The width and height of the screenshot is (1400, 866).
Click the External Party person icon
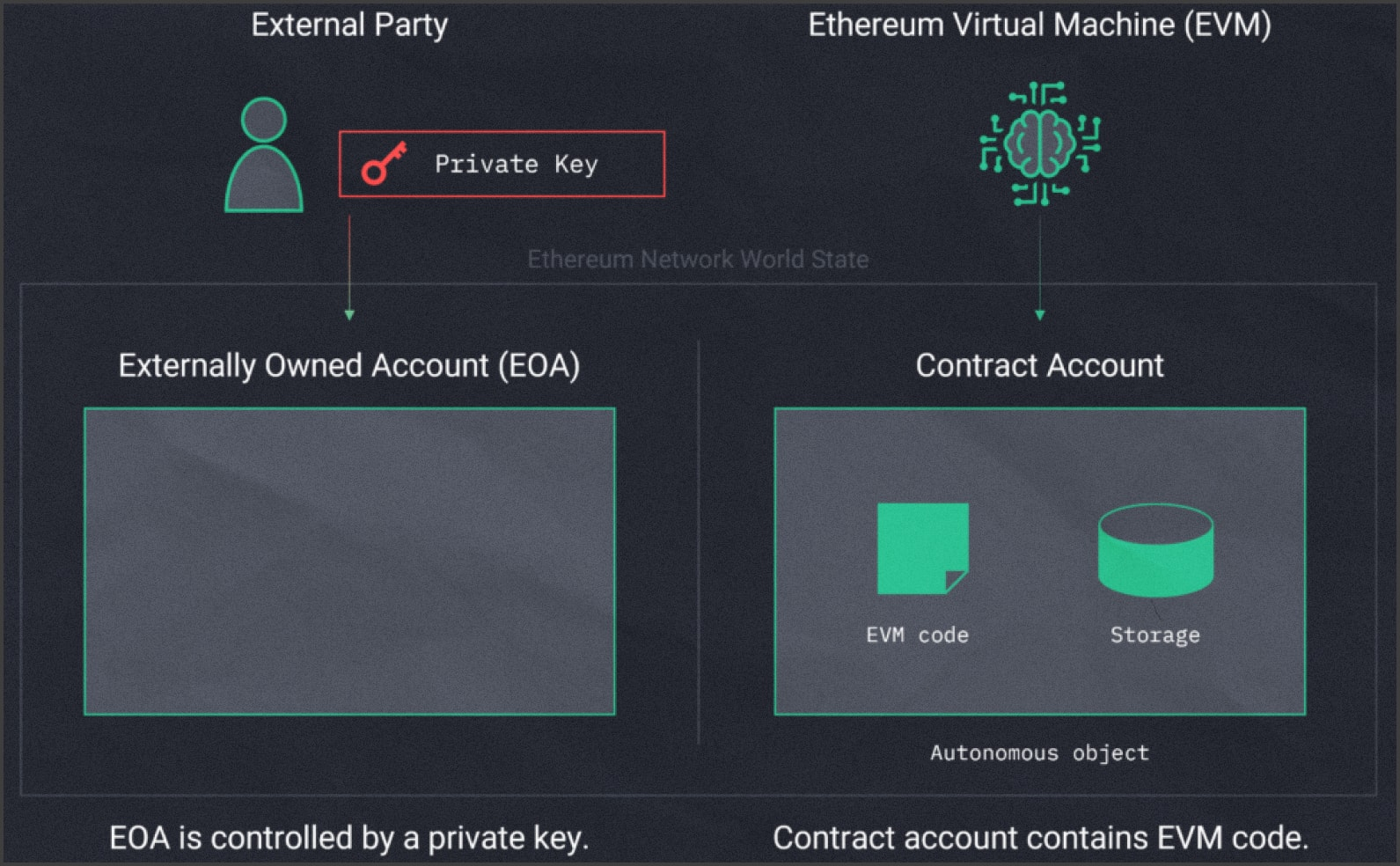(x=263, y=157)
